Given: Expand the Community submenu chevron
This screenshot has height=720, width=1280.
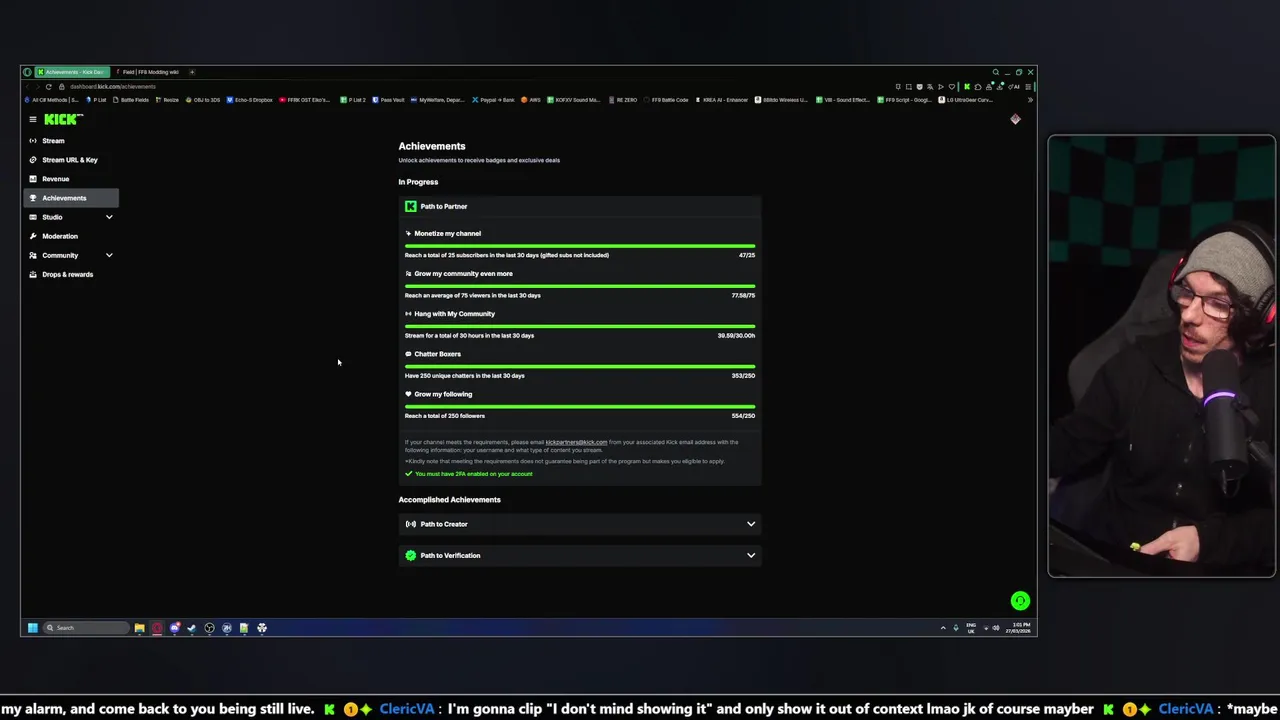Looking at the screenshot, I should pos(109,255).
